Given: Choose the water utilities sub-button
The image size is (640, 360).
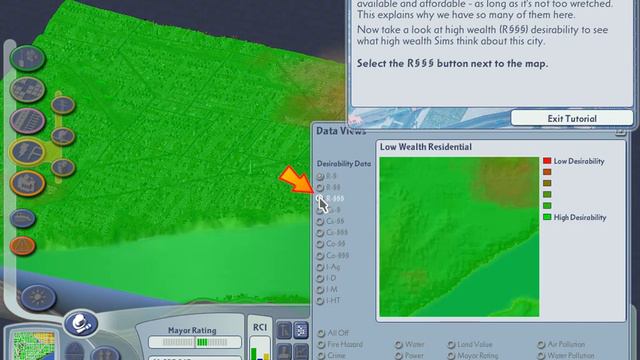Looking at the screenshot, I should coord(63,136).
